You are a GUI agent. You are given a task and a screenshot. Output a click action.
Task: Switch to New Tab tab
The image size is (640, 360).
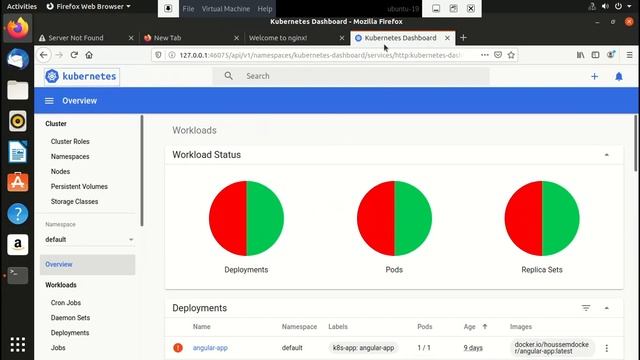[191, 38]
